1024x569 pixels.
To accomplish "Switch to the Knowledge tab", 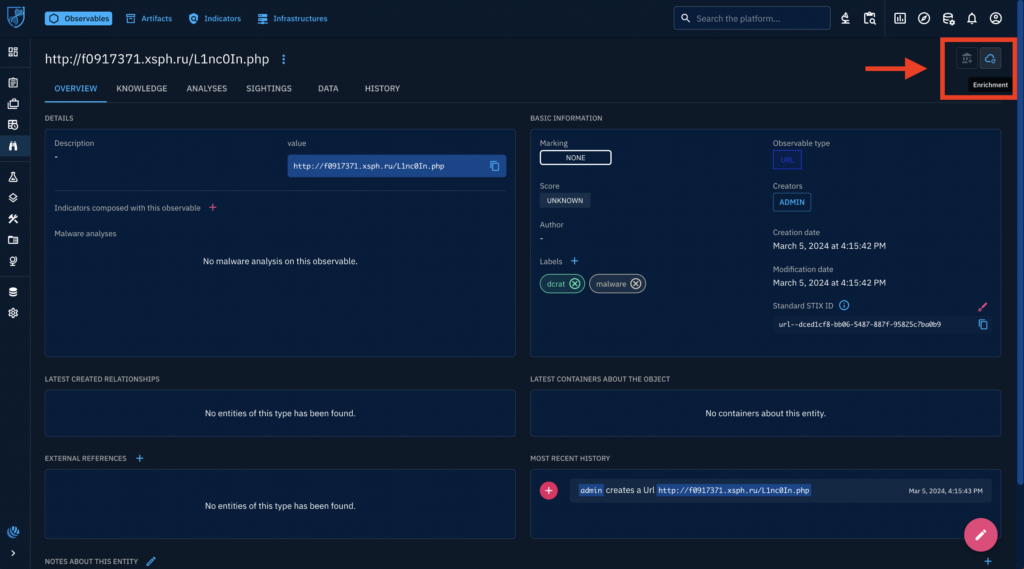I will (x=141, y=89).
